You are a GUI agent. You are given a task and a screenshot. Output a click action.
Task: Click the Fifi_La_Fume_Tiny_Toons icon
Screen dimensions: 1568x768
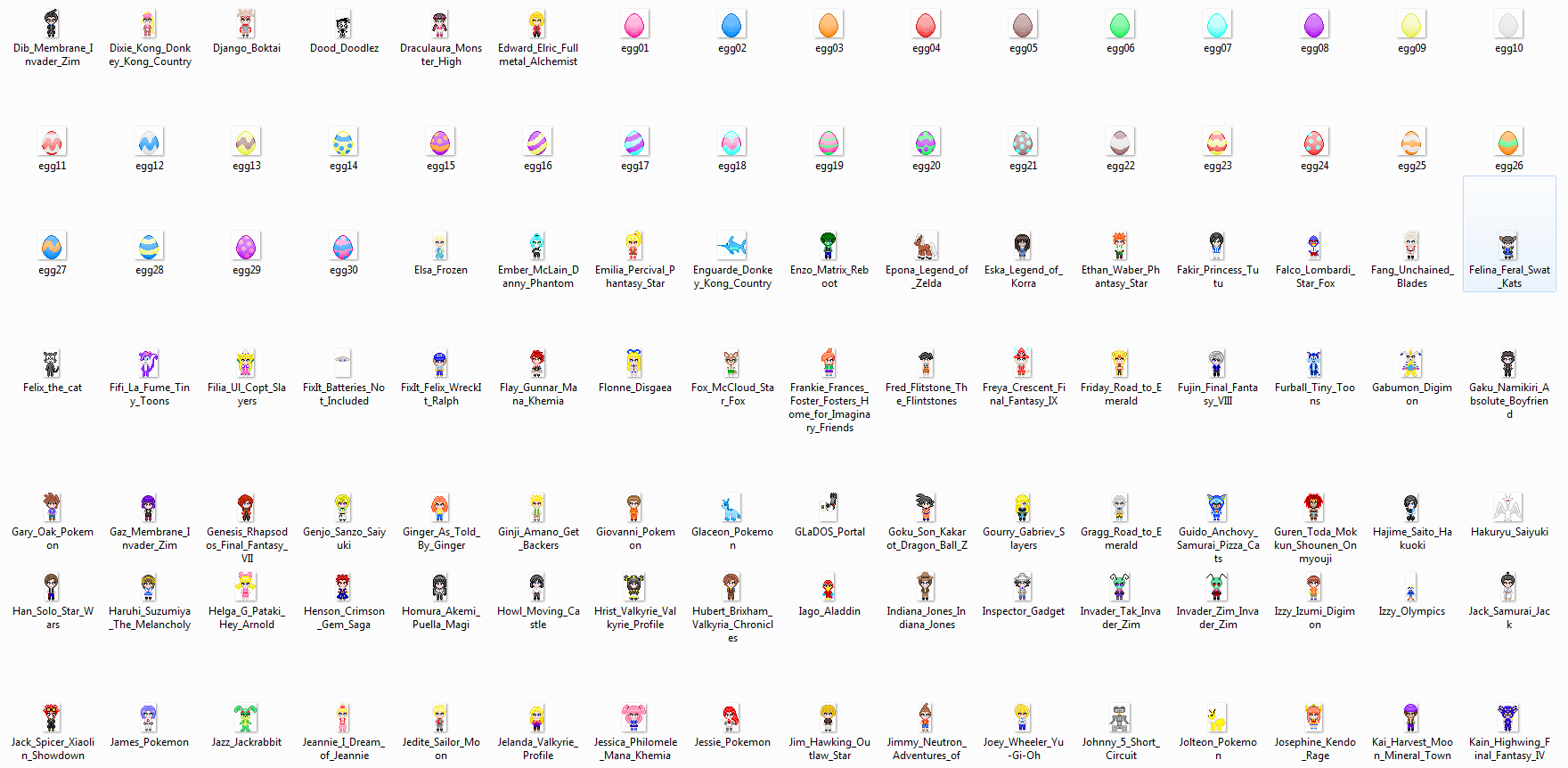[149, 364]
